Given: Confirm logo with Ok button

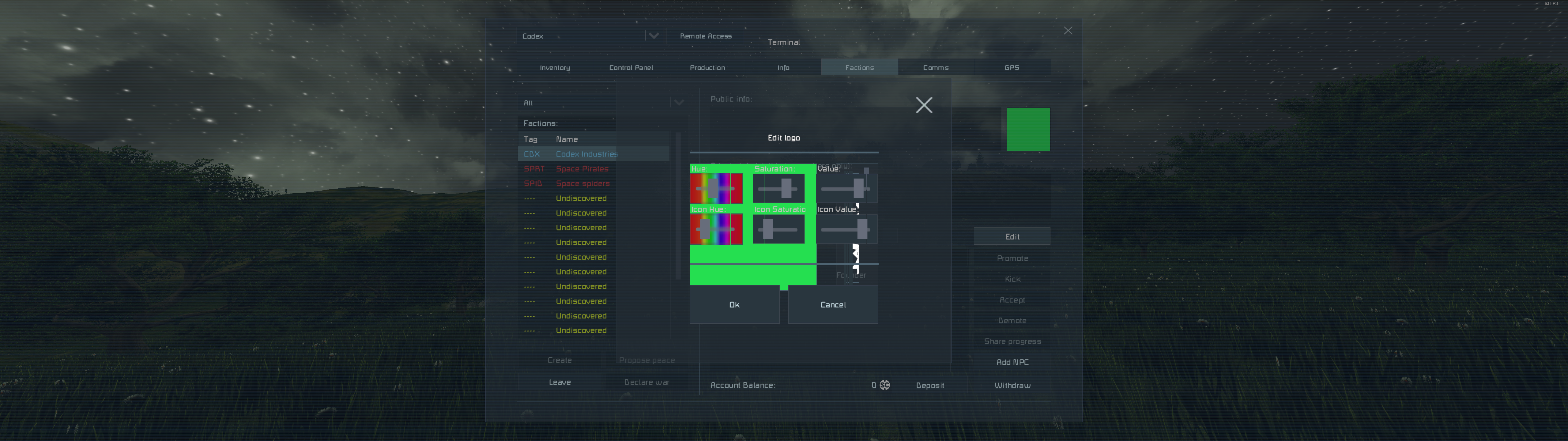Looking at the screenshot, I should click(x=734, y=304).
